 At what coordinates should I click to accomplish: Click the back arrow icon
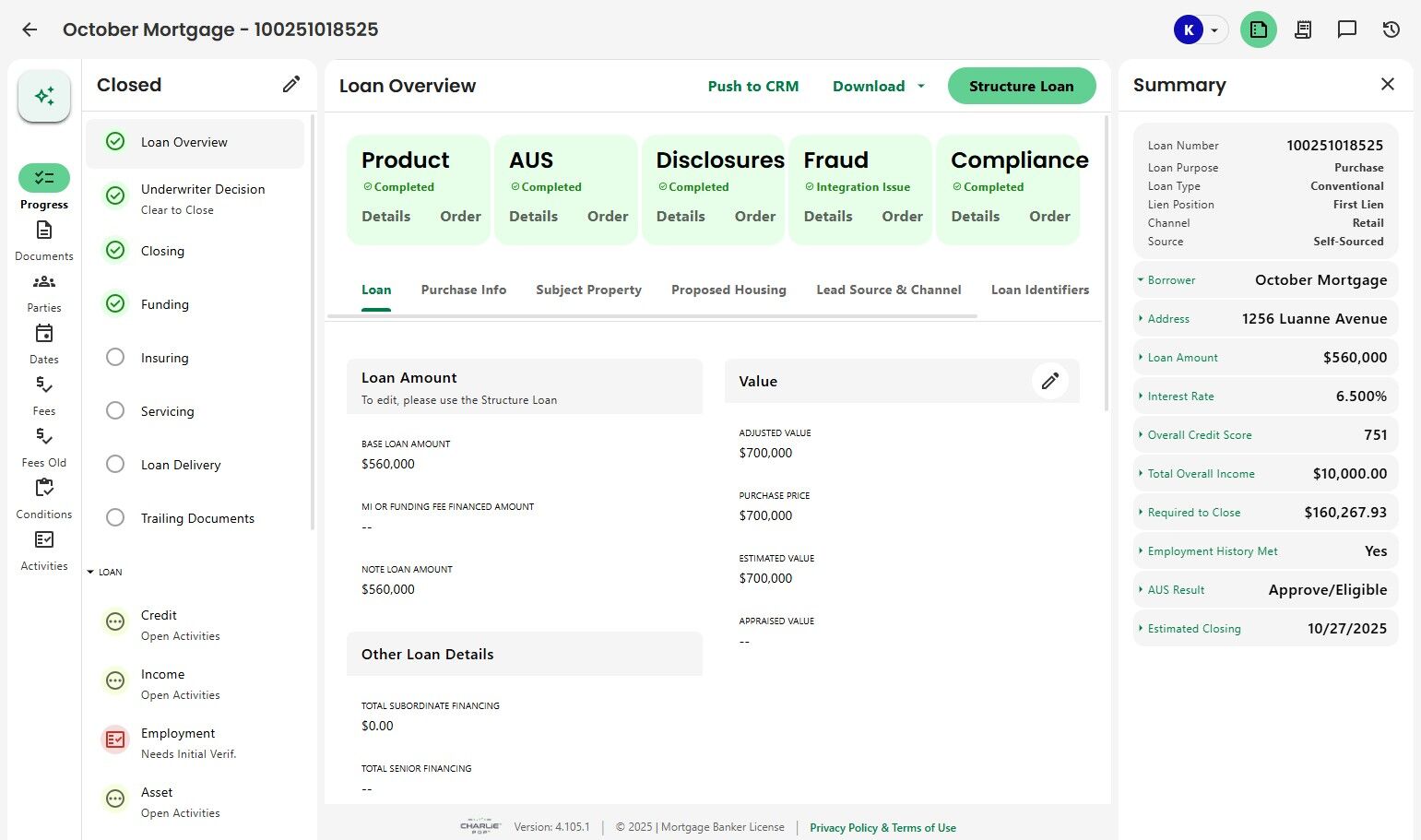coord(30,30)
